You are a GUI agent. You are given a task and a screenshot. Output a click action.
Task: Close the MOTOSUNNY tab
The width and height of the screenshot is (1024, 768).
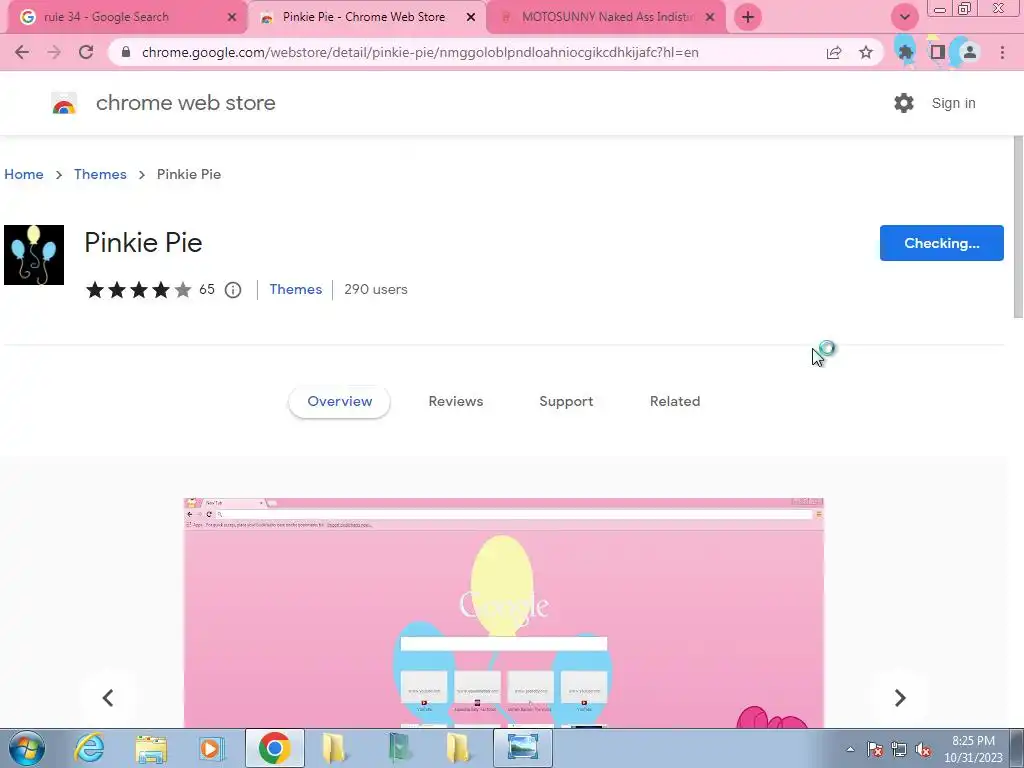click(x=711, y=18)
